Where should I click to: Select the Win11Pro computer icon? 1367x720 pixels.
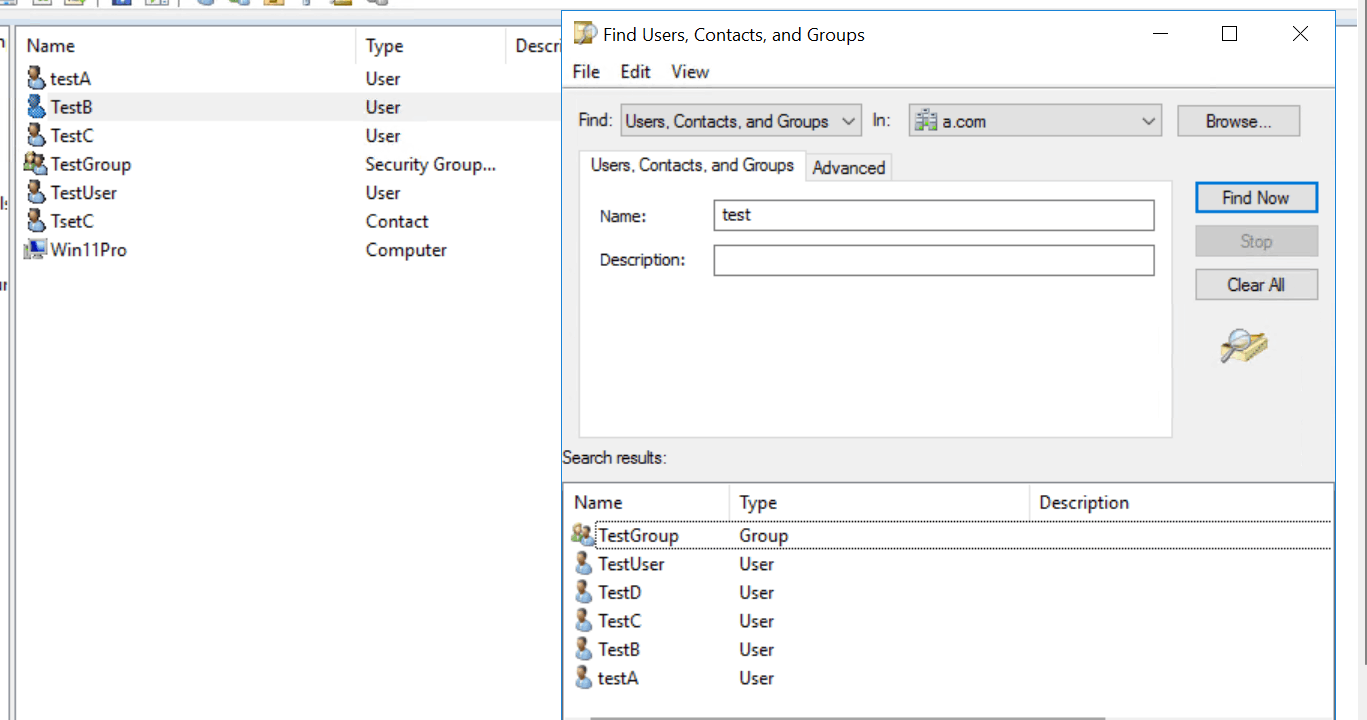coord(36,250)
